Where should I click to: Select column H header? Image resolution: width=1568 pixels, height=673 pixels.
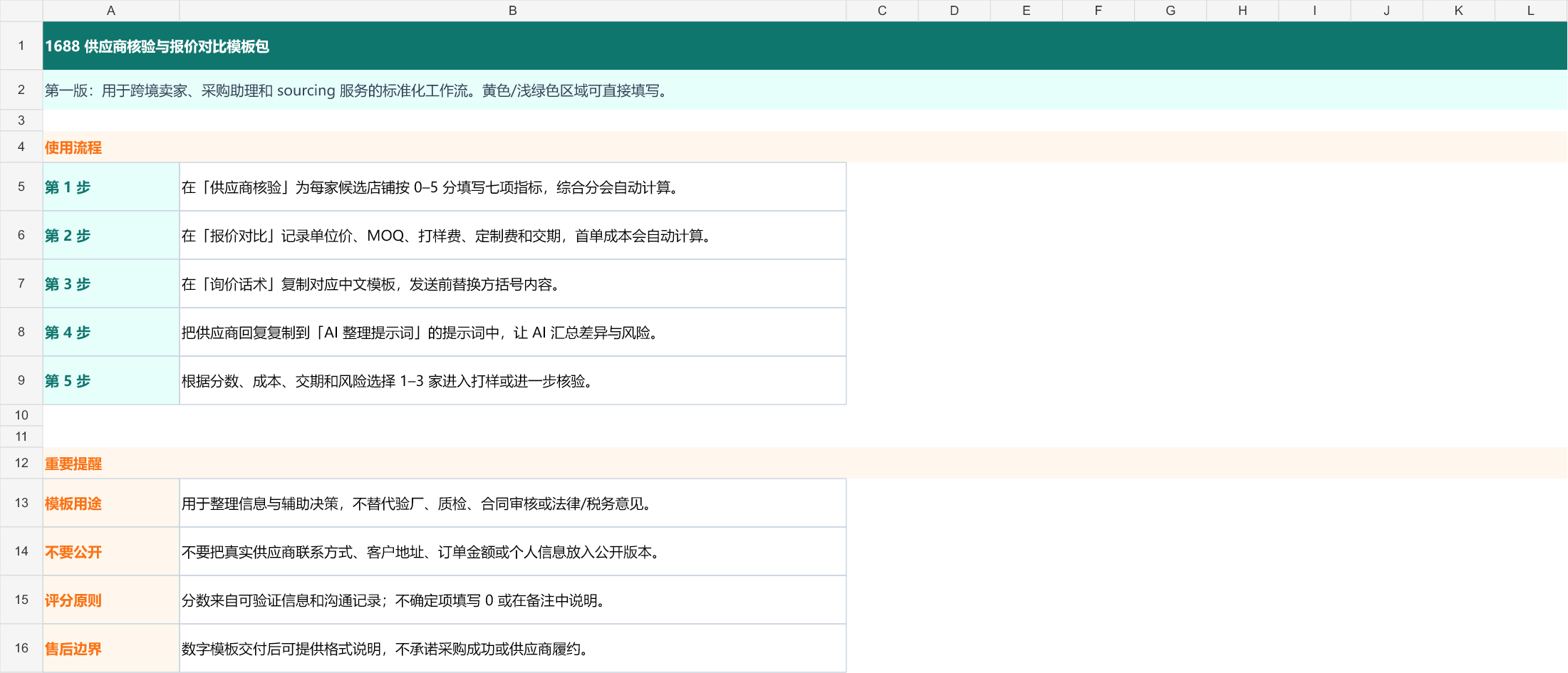pos(1242,11)
